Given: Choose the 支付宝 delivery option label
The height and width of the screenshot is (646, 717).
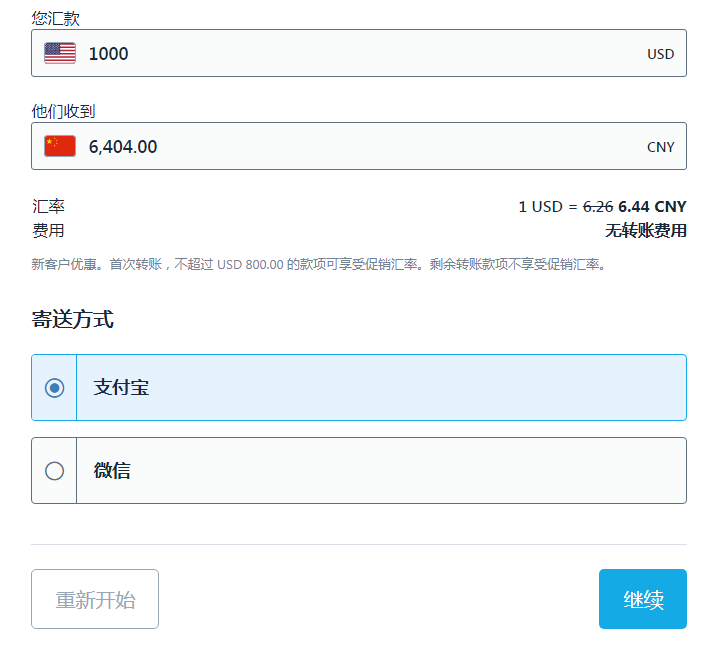Looking at the screenshot, I should tap(122, 388).
